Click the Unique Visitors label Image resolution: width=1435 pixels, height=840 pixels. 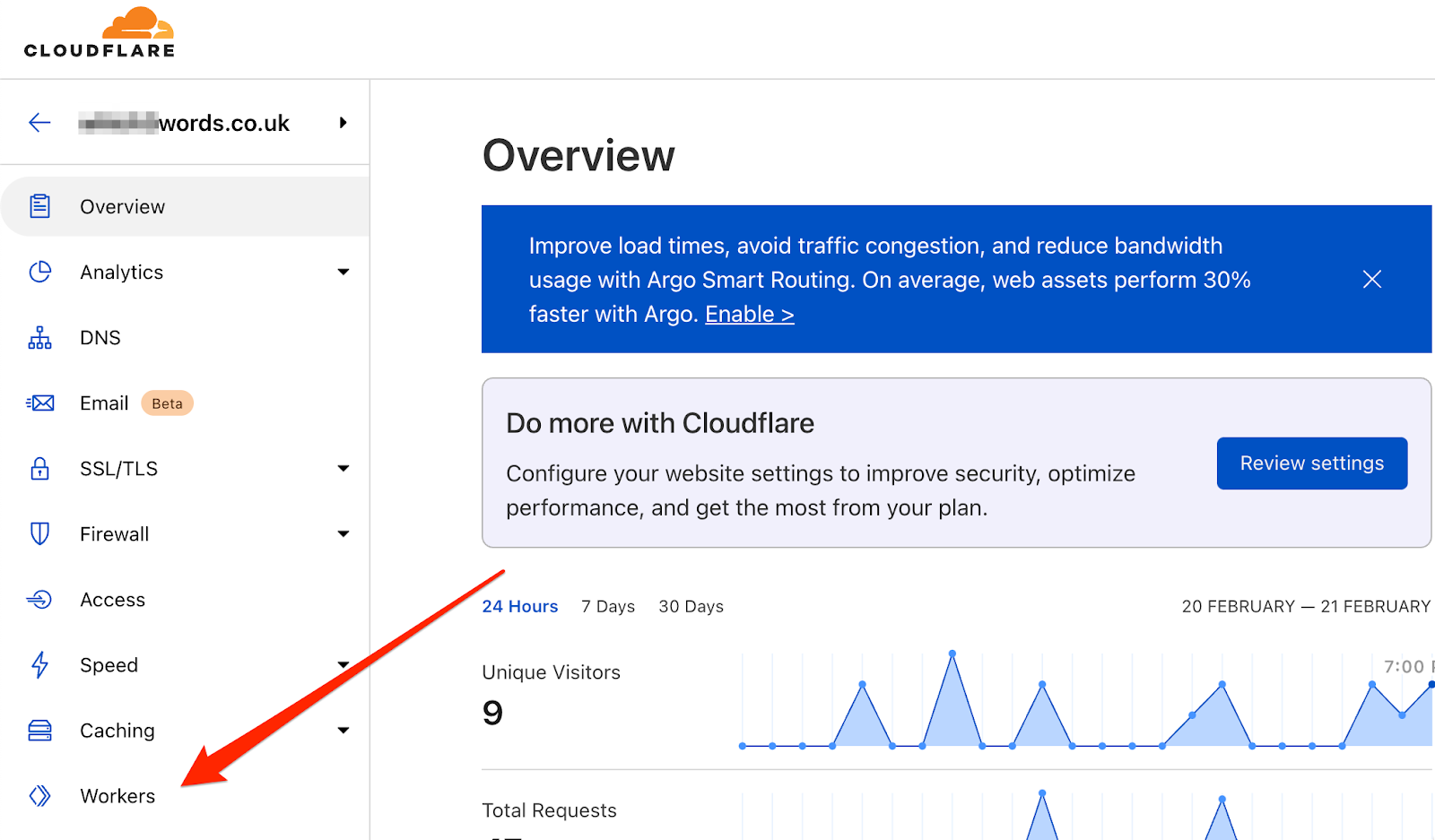(x=551, y=672)
